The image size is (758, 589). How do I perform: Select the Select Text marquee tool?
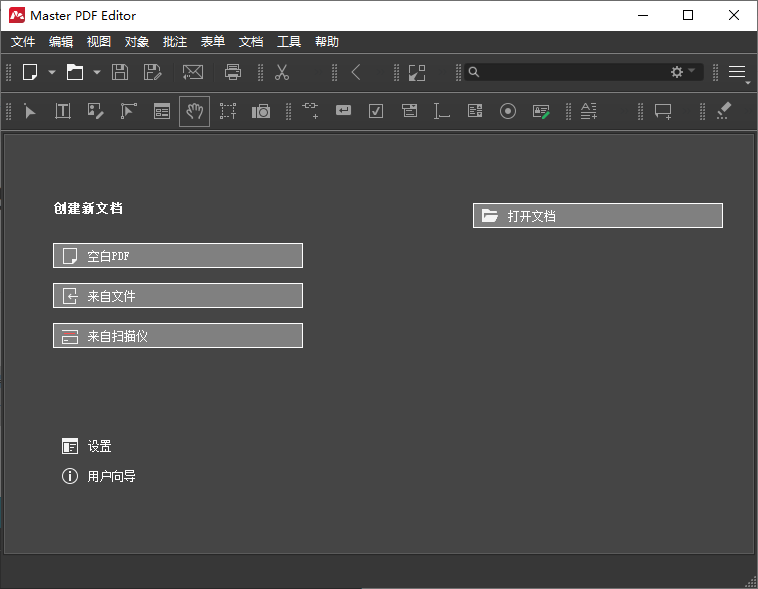coord(228,111)
